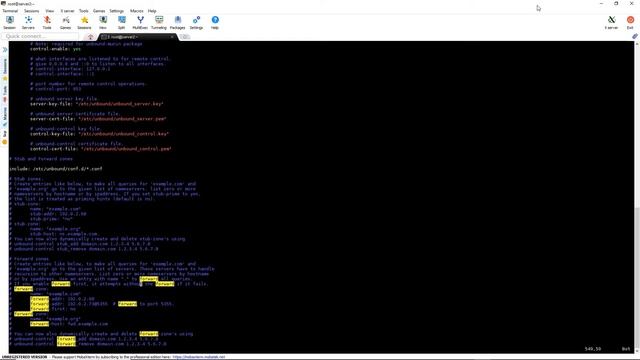Open the Packages toolbar icon
The image size is (640, 360).
(x=178, y=22)
